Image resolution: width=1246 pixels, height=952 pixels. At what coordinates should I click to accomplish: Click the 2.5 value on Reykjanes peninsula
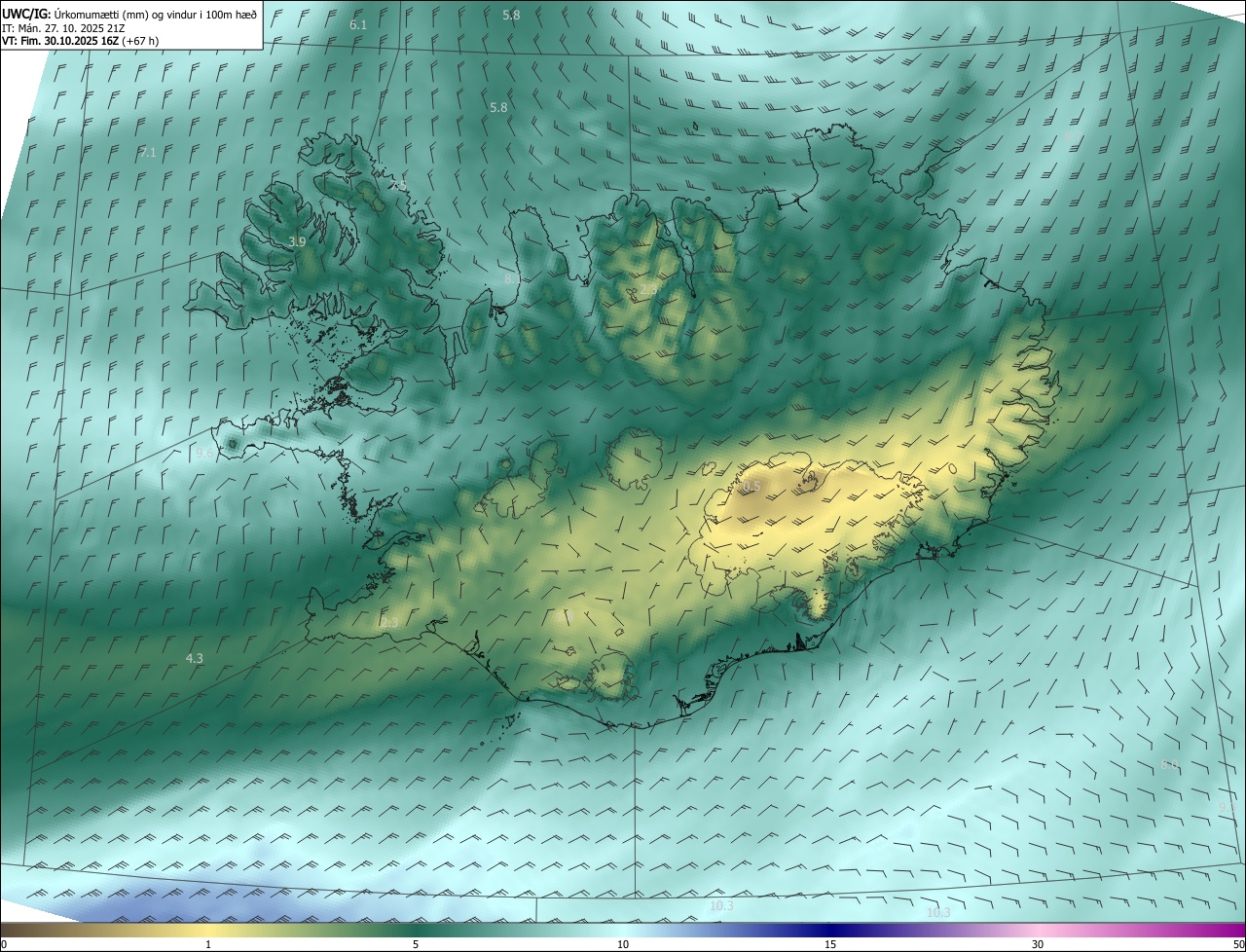tap(389, 622)
